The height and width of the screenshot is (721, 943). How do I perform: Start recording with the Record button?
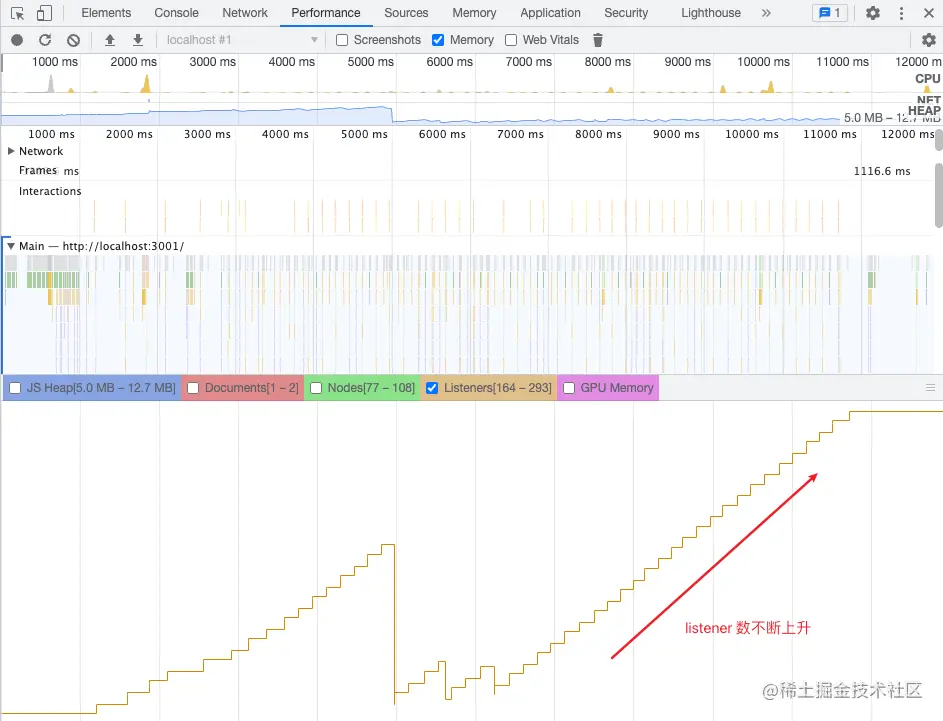[x=17, y=40]
